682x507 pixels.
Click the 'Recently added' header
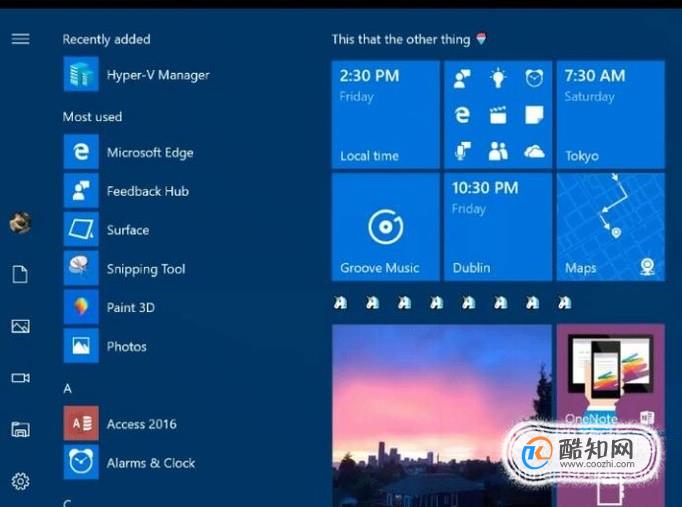tap(107, 39)
